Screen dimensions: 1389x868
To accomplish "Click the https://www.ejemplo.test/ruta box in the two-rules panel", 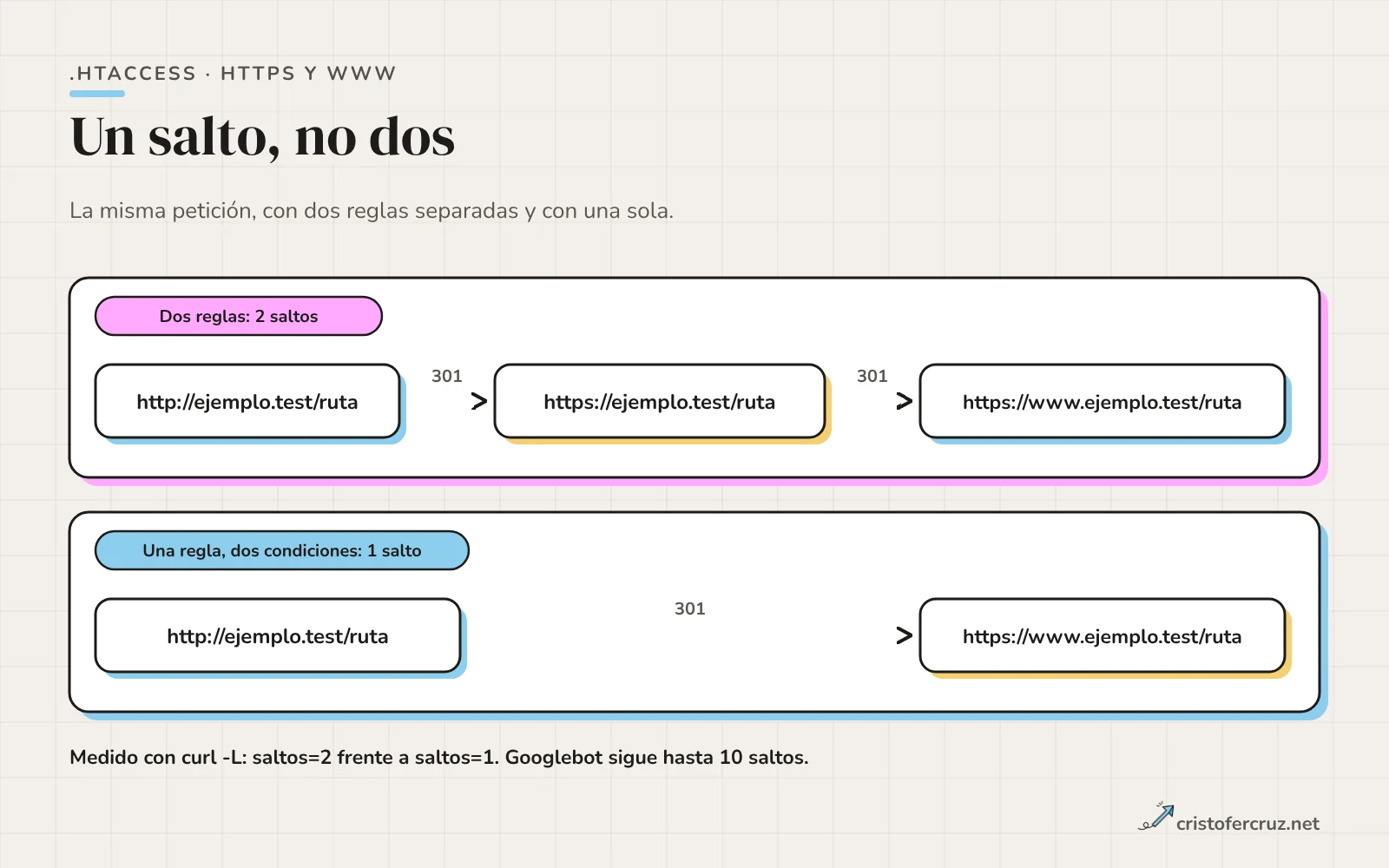I will [1103, 401].
